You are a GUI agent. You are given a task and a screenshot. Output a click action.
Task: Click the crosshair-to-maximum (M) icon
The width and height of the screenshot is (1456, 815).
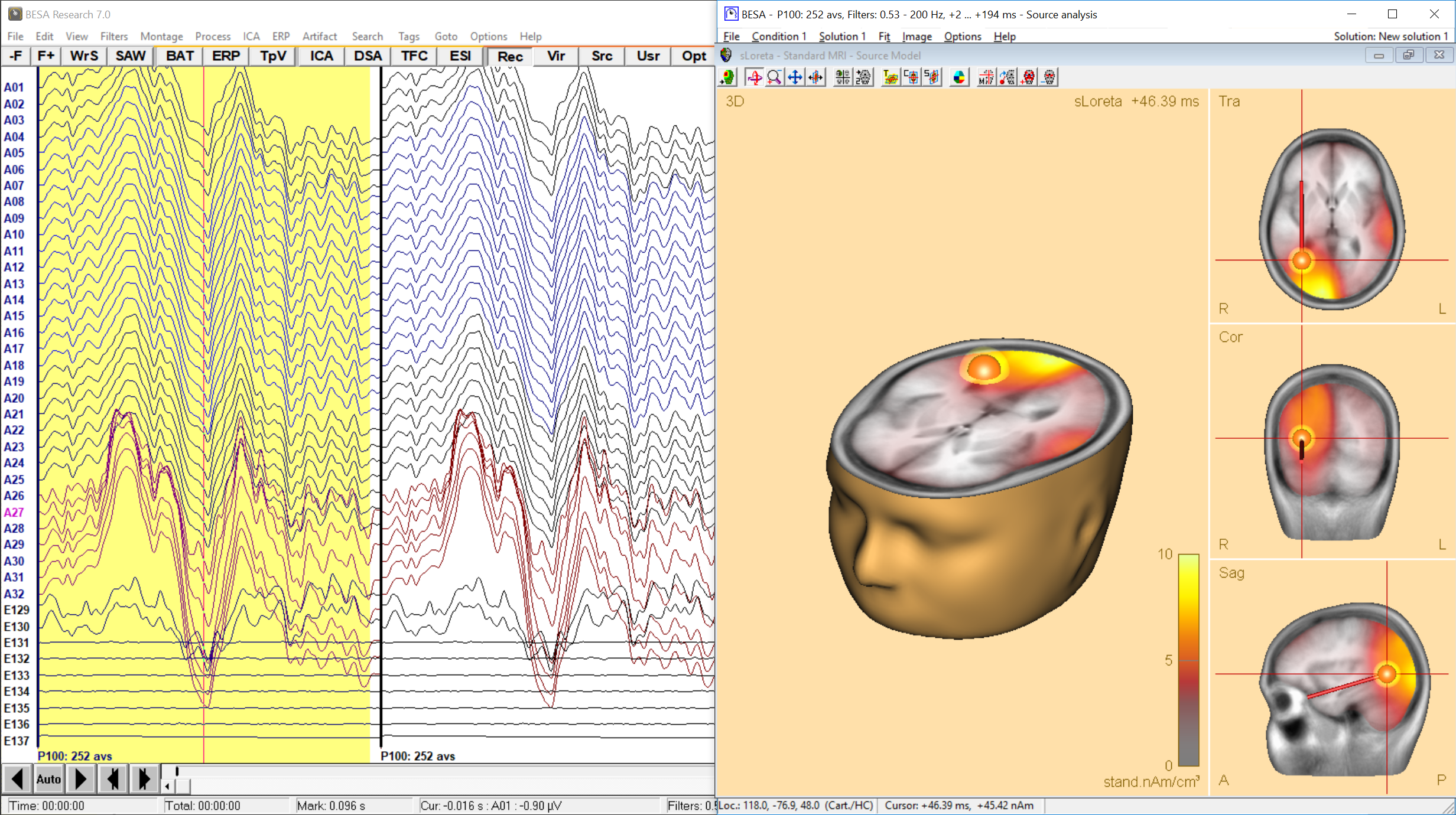986,77
